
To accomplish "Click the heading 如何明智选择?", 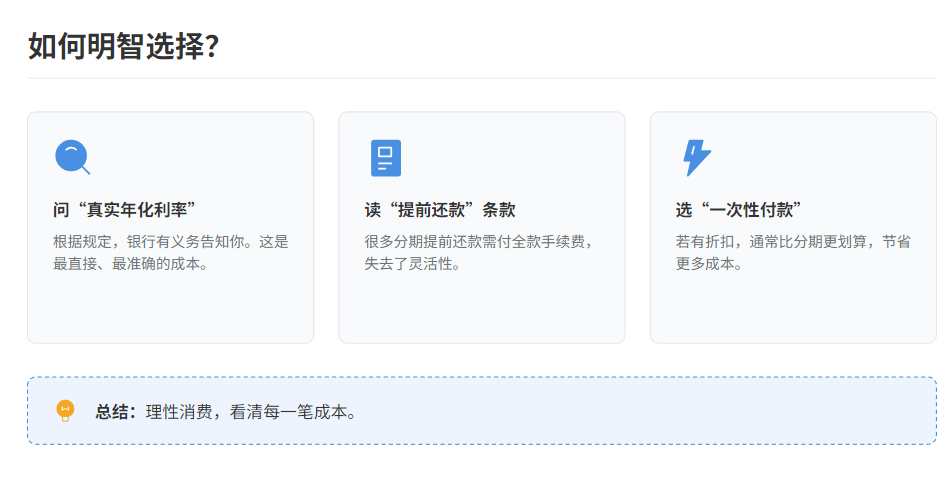I will (x=124, y=46).
